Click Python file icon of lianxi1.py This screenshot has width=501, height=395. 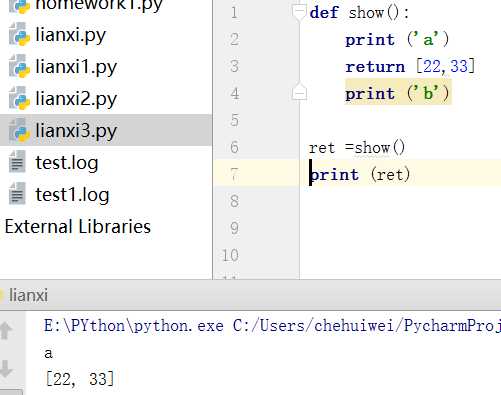pyautogui.click(x=19, y=66)
